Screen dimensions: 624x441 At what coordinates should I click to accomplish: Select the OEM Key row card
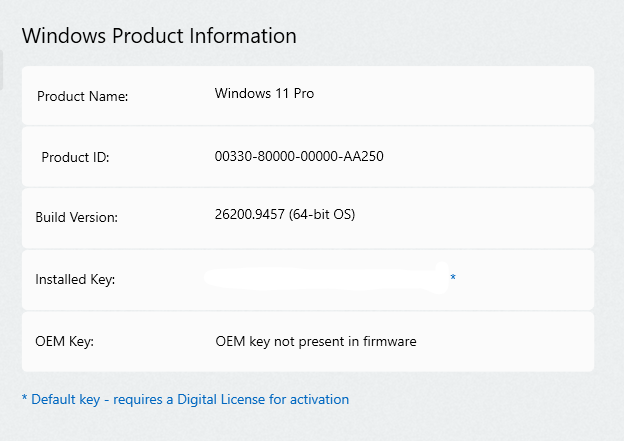coord(308,342)
